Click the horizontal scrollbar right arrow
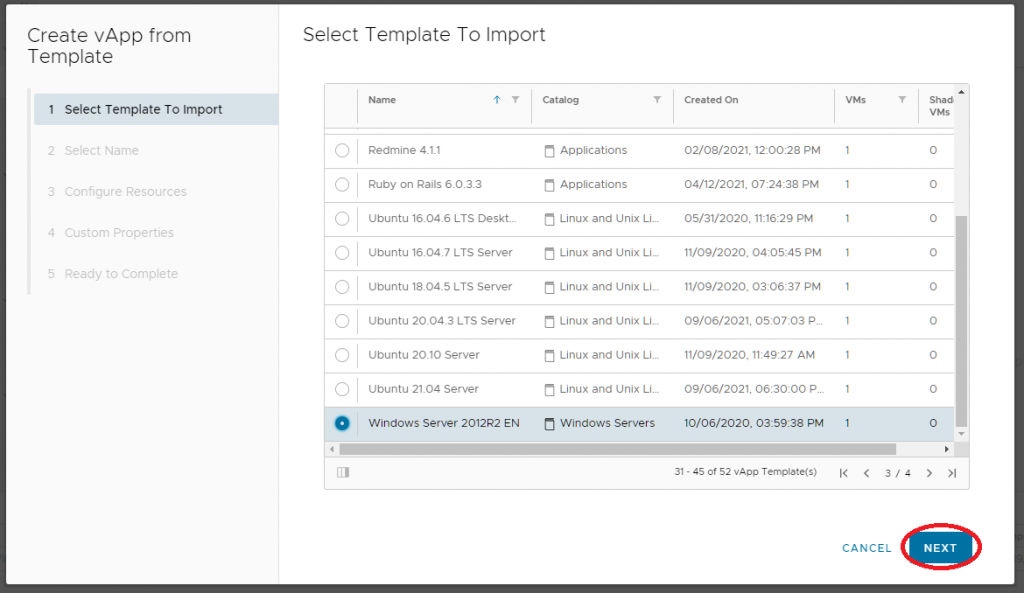 click(946, 449)
